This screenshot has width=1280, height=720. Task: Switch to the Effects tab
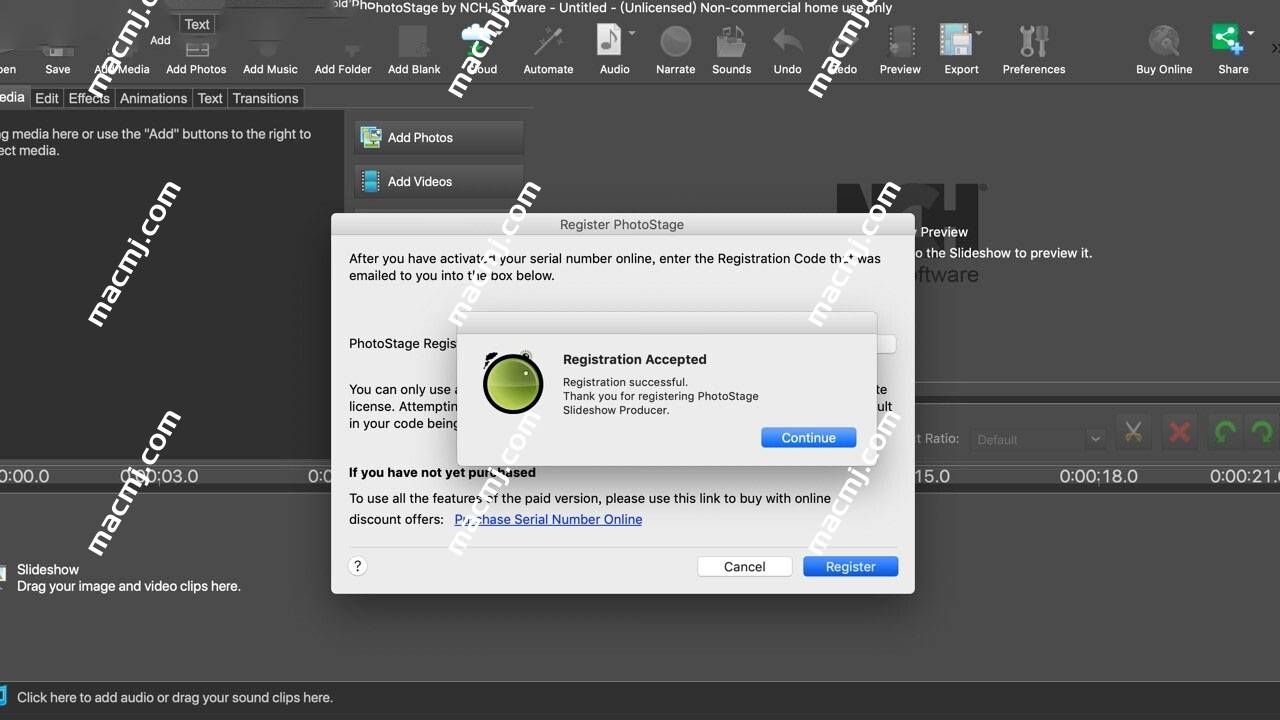click(x=89, y=98)
